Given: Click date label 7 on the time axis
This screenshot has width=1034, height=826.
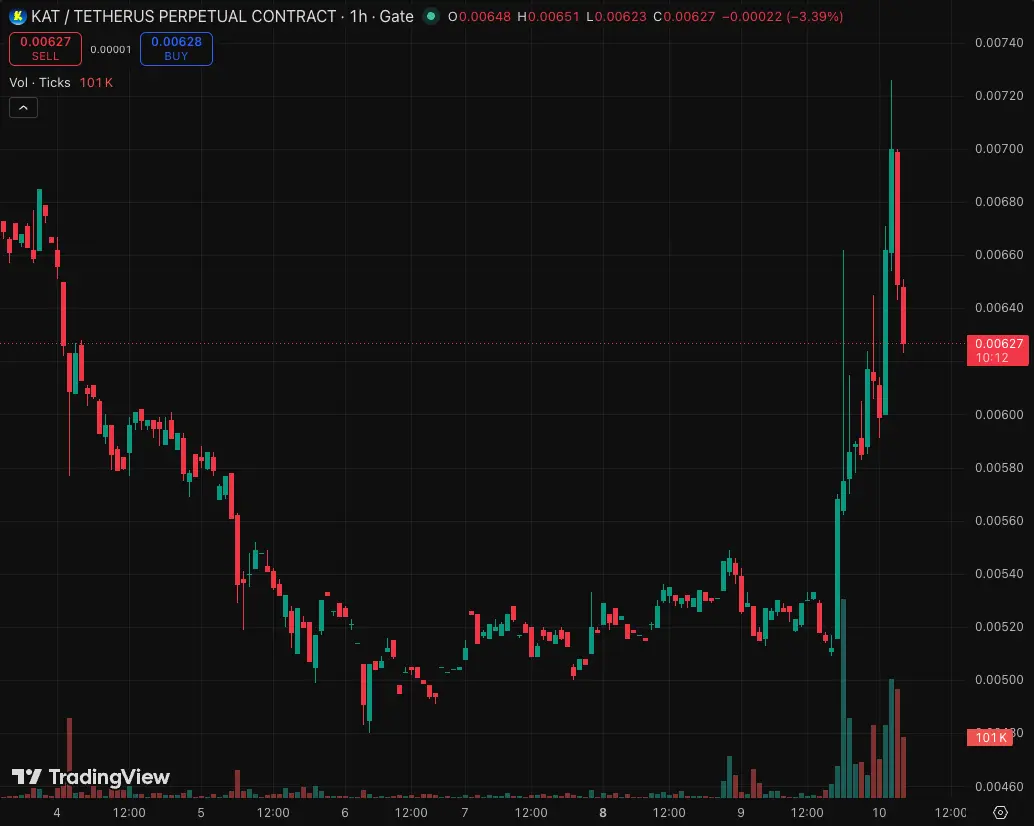Looking at the screenshot, I should (465, 813).
